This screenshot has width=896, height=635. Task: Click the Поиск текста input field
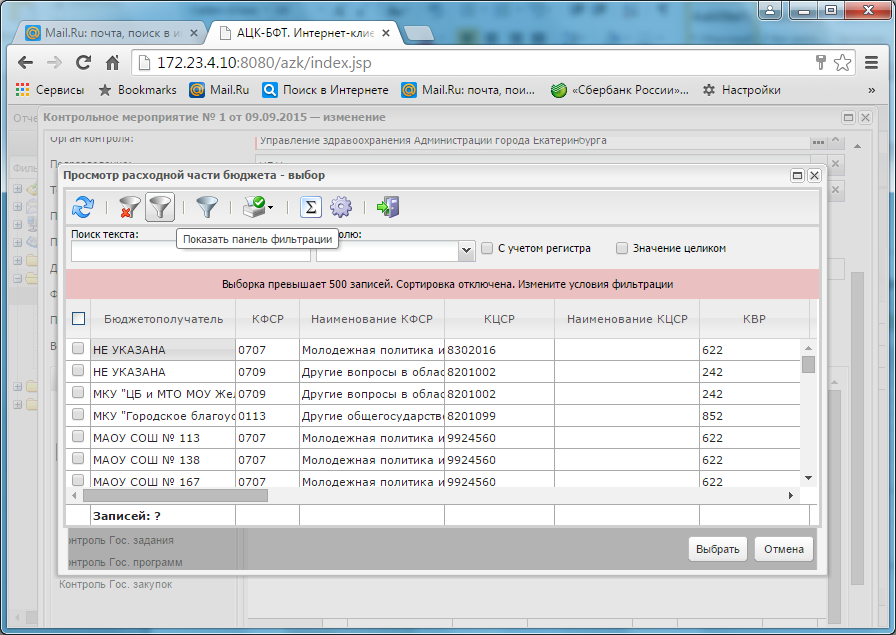point(190,251)
